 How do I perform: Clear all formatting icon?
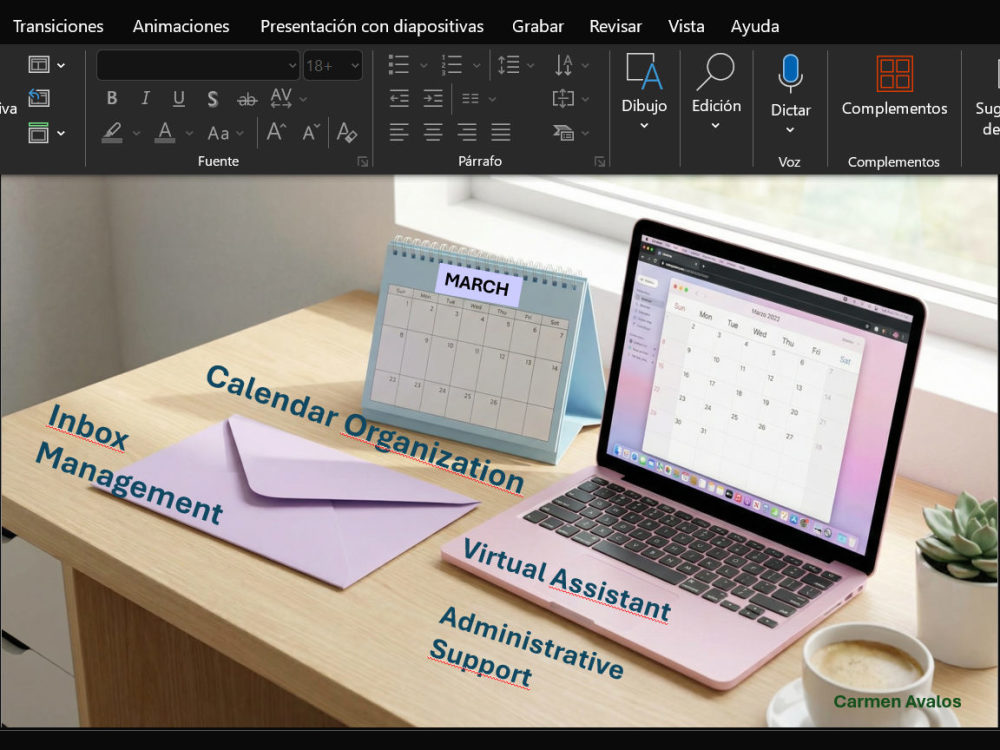tap(346, 132)
